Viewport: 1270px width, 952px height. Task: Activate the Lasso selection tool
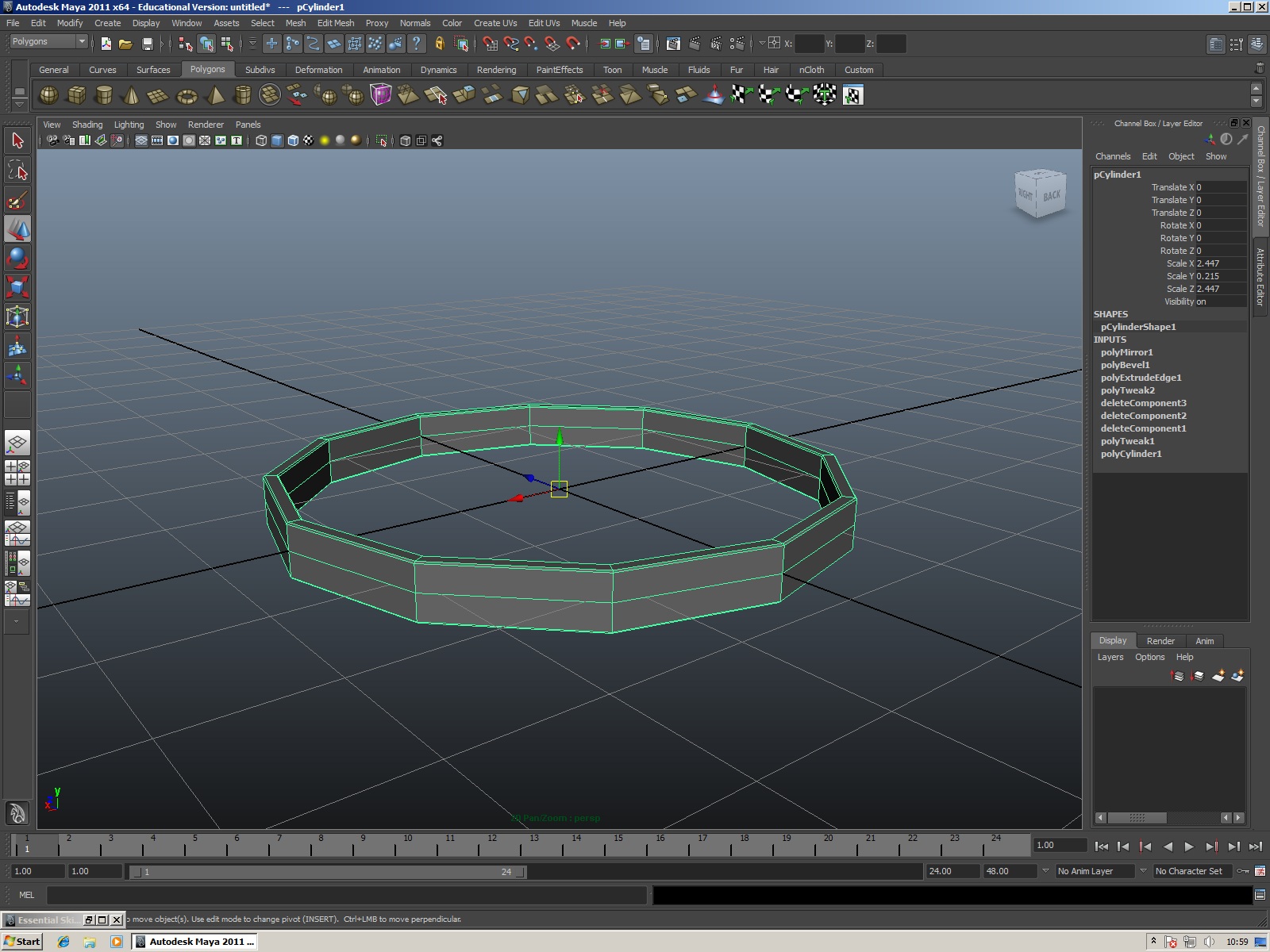tap(17, 169)
